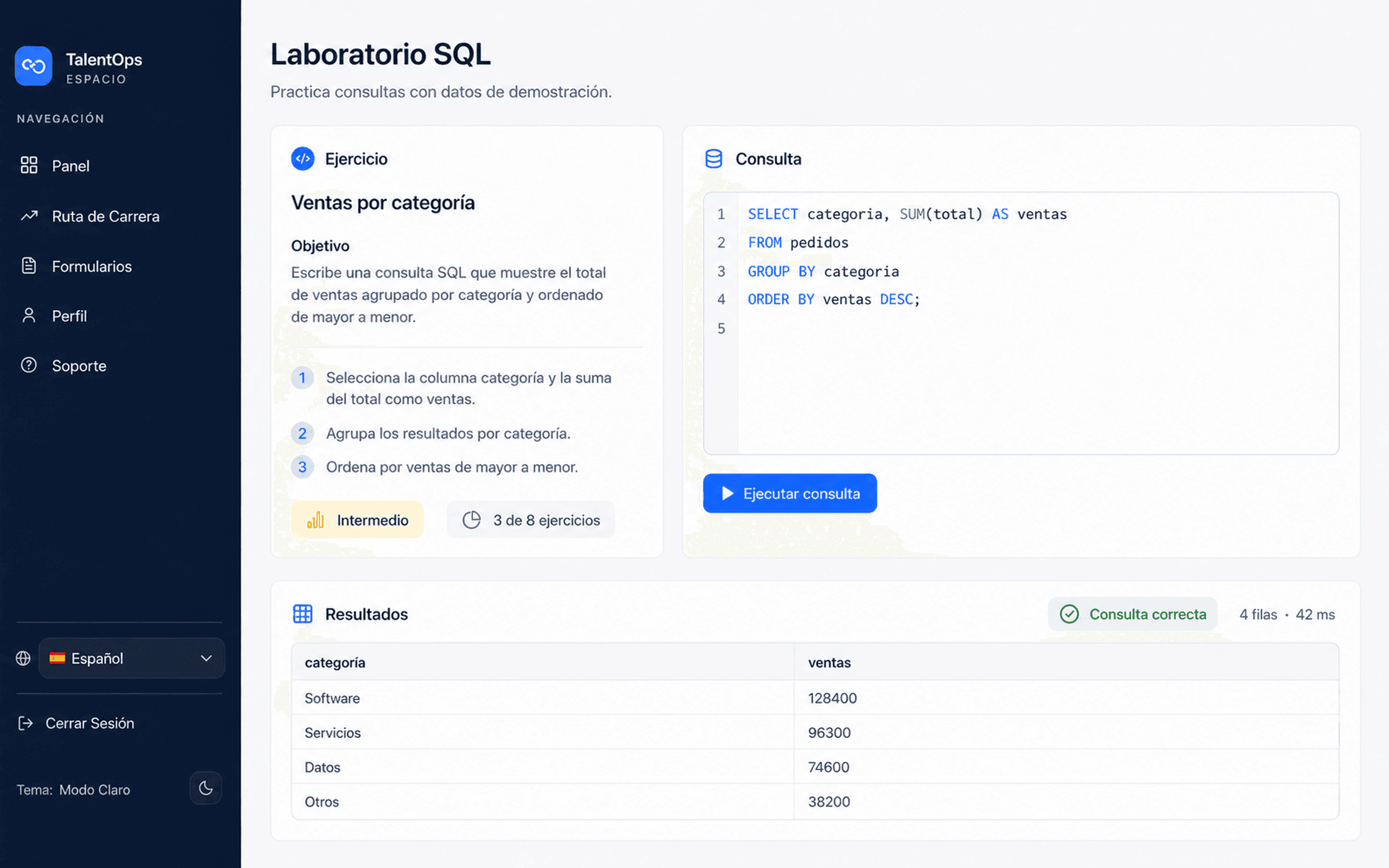Image resolution: width=1389 pixels, height=868 pixels.
Task: Click the Spanish flag icon
Action: (57, 658)
